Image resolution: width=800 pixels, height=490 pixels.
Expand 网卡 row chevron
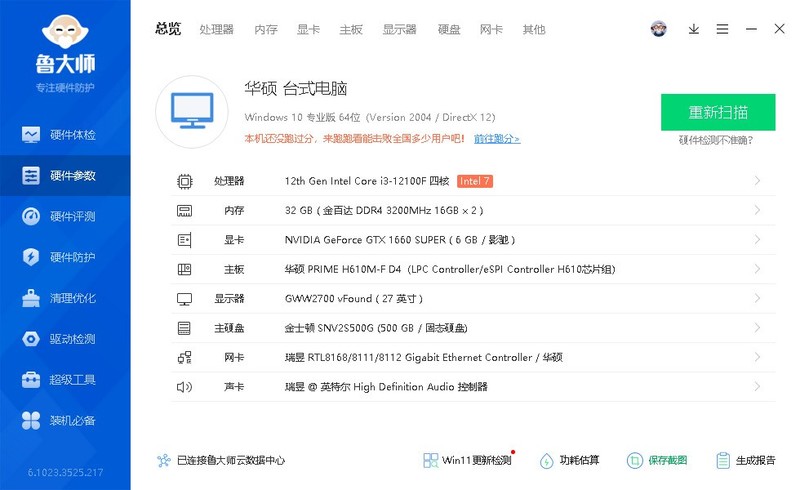coord(757,357)
